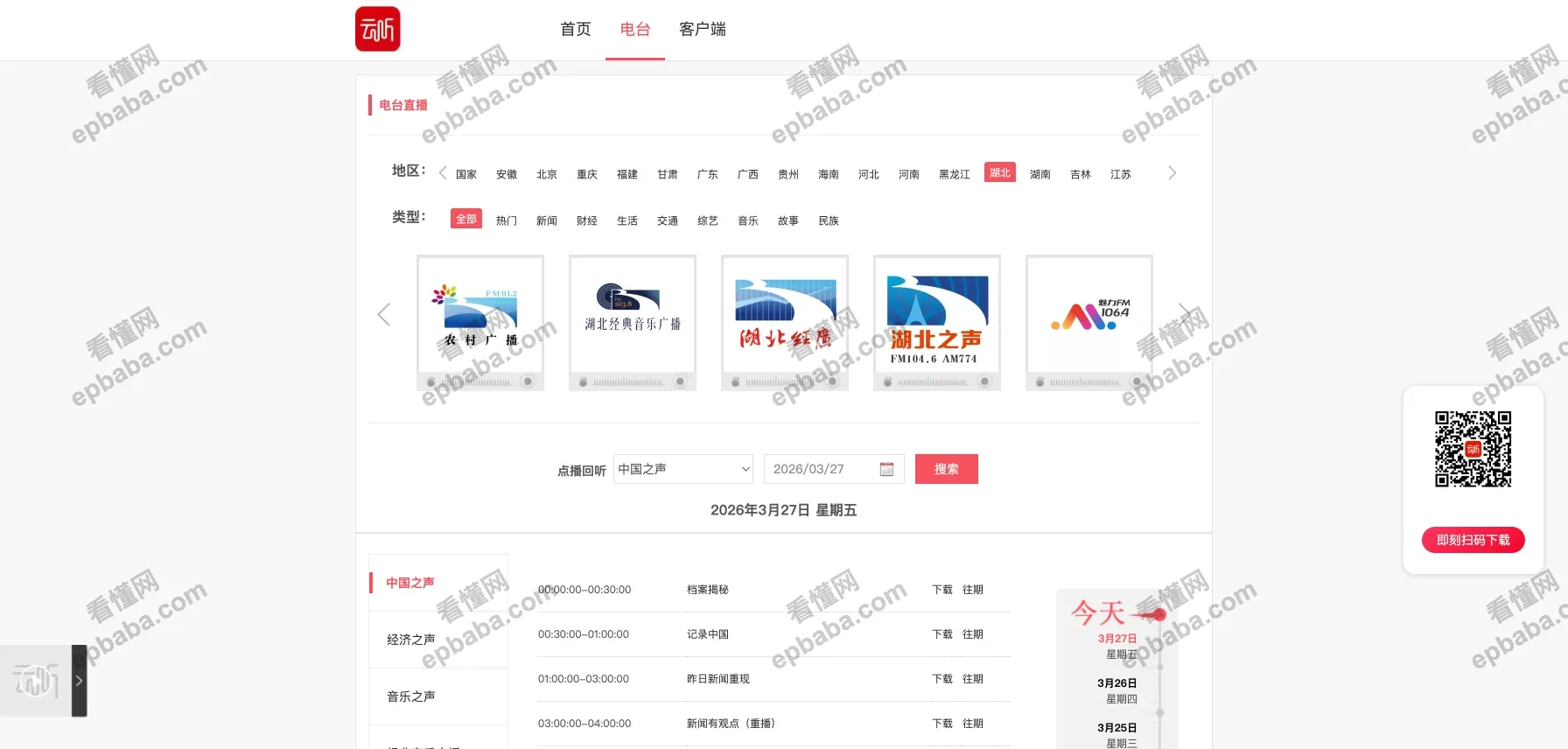Select the 安徽 region

[507, 174]
